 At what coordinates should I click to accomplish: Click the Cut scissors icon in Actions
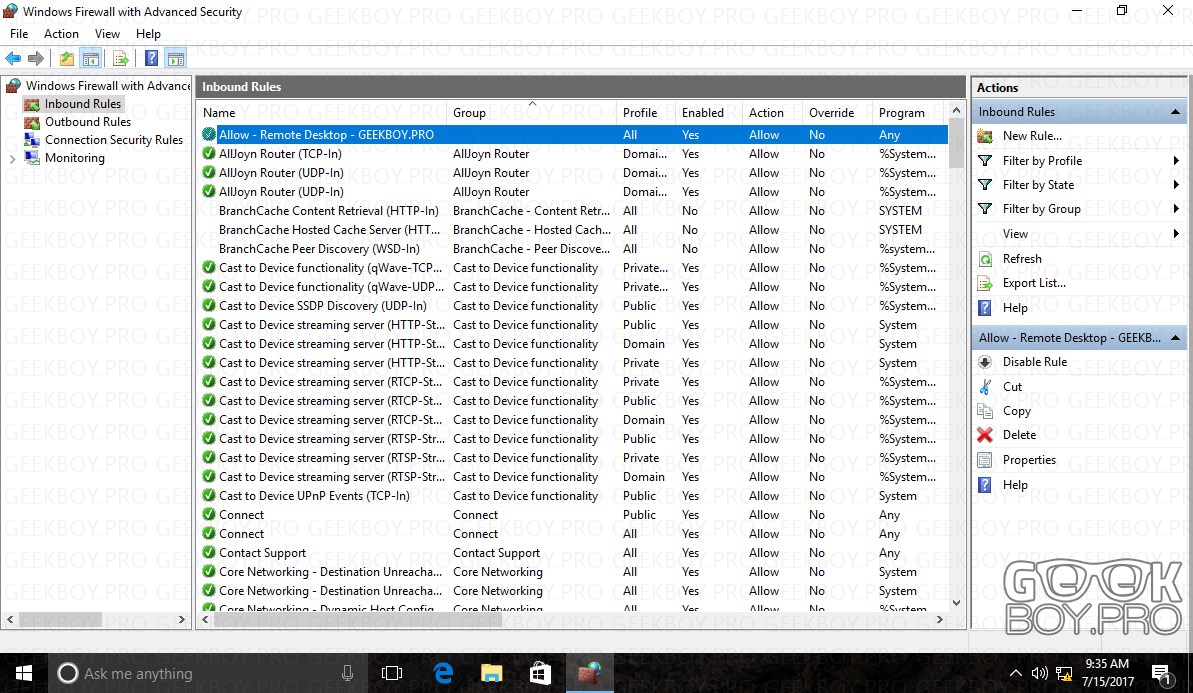985,386
